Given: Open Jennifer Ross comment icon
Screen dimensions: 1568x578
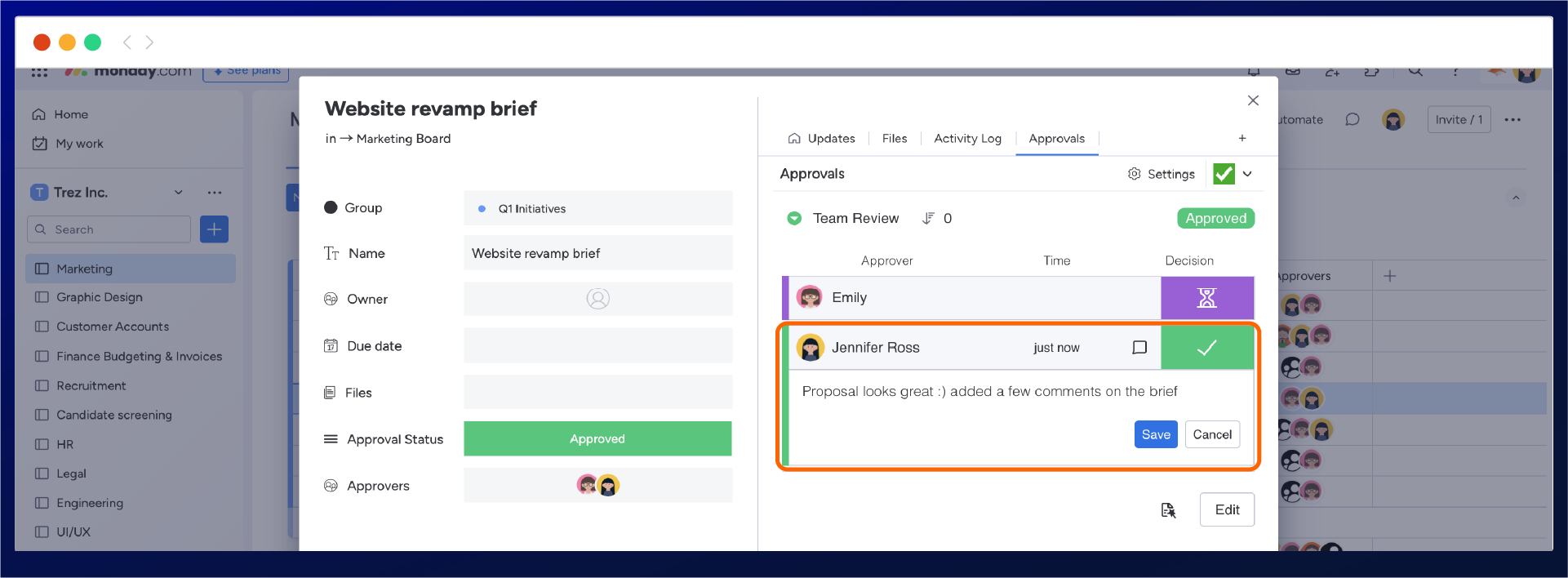Looking at the screenshot, I should pyautogui.click(x=1139, y=348).
